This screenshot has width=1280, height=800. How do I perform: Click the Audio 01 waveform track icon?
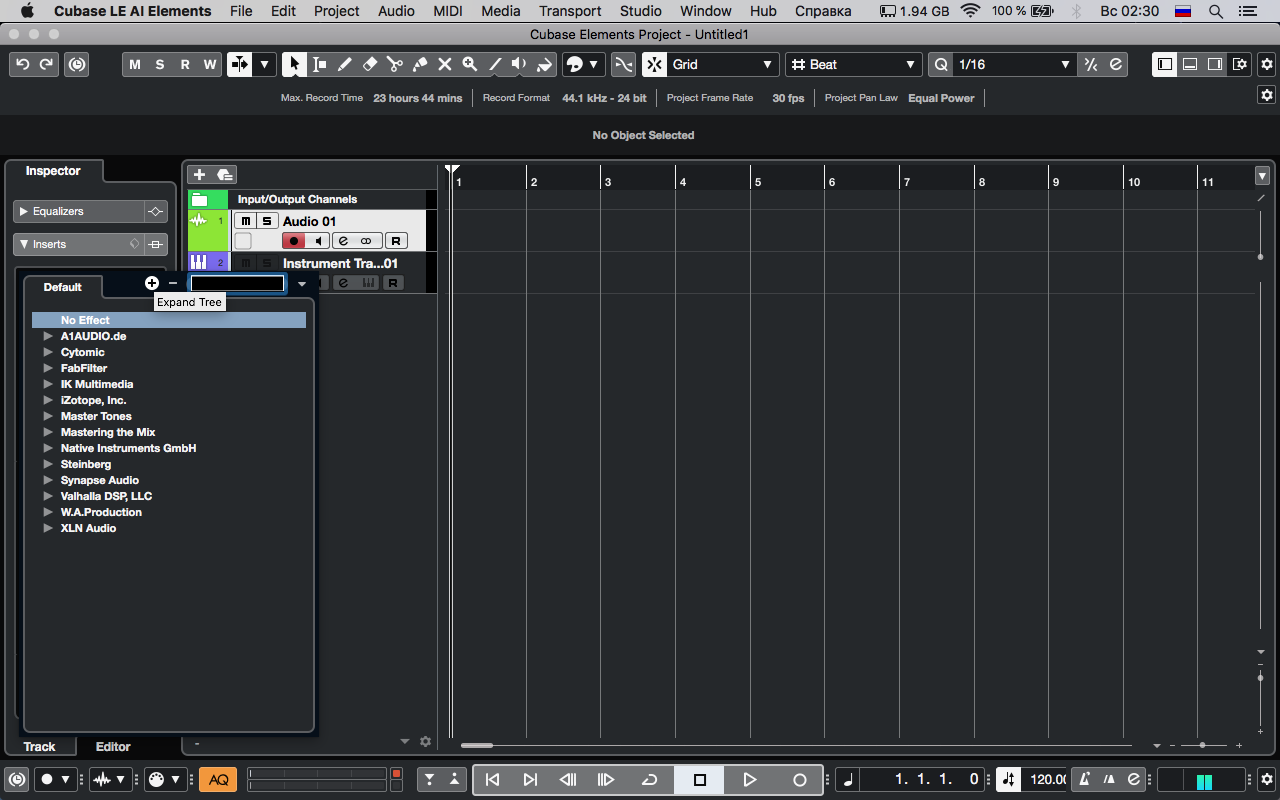pos(199,221)
